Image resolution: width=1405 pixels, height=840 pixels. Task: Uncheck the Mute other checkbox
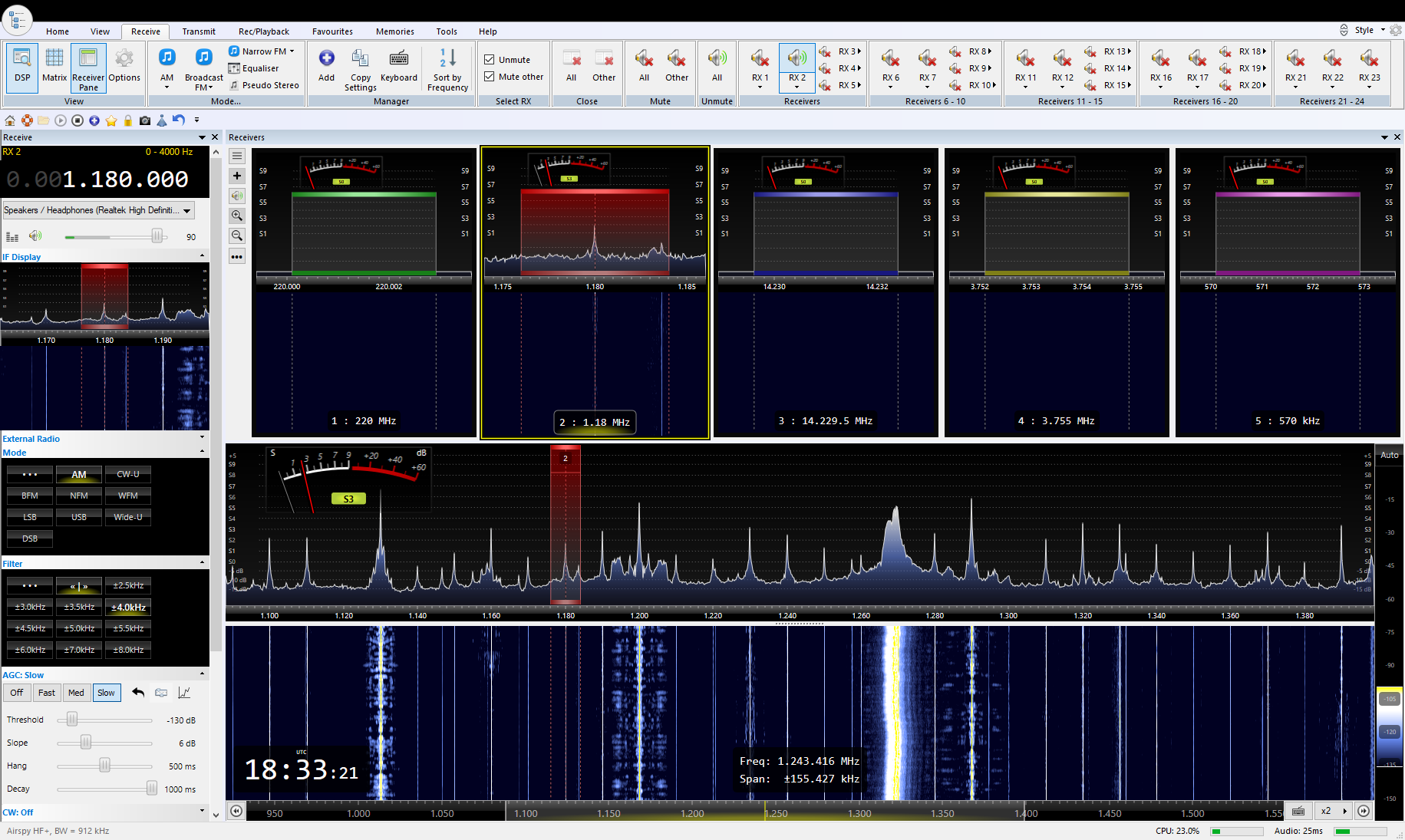point(490,77)
